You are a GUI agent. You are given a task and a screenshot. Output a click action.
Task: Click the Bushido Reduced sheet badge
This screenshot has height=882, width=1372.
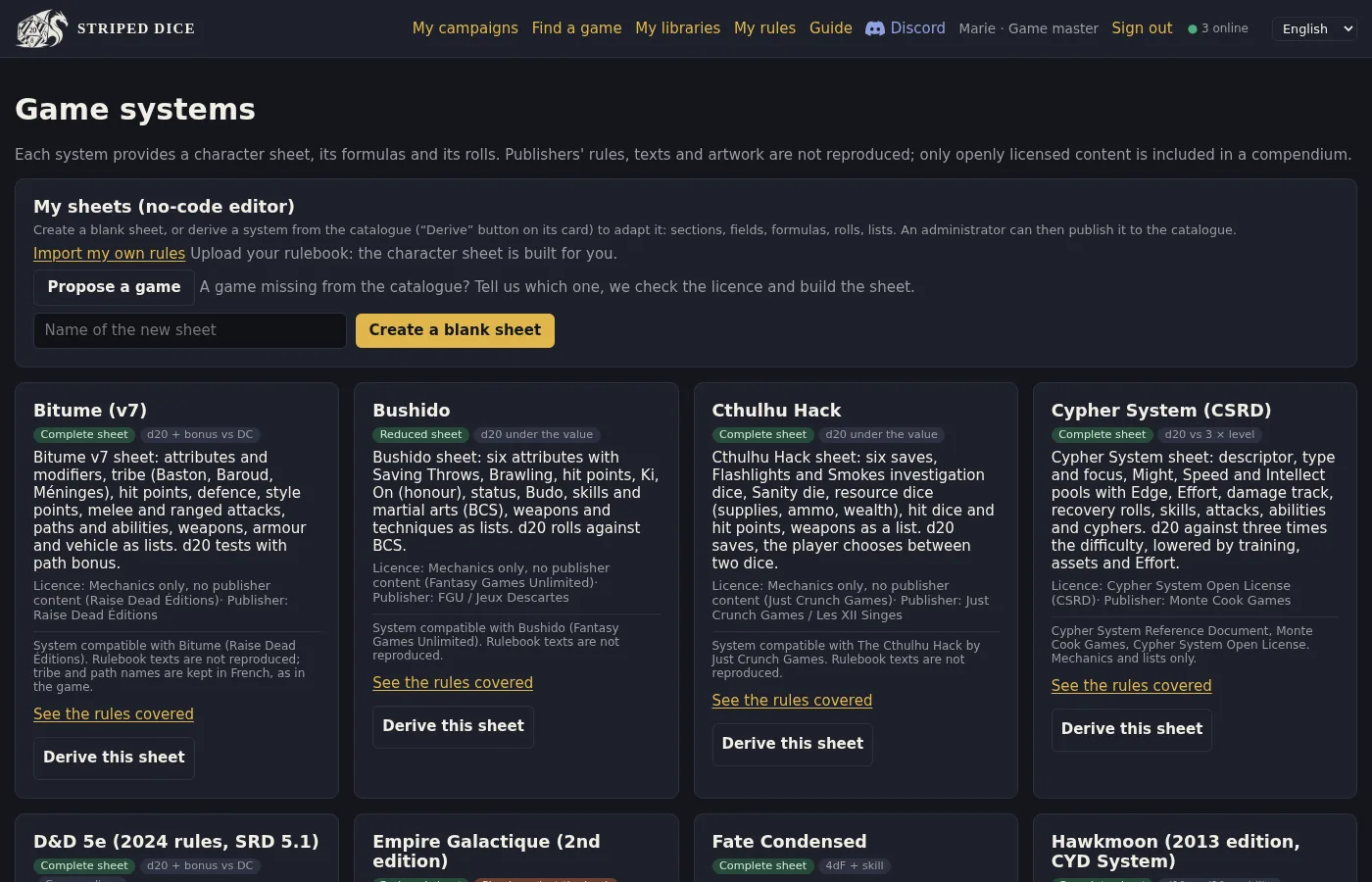[x=420, y=435]
